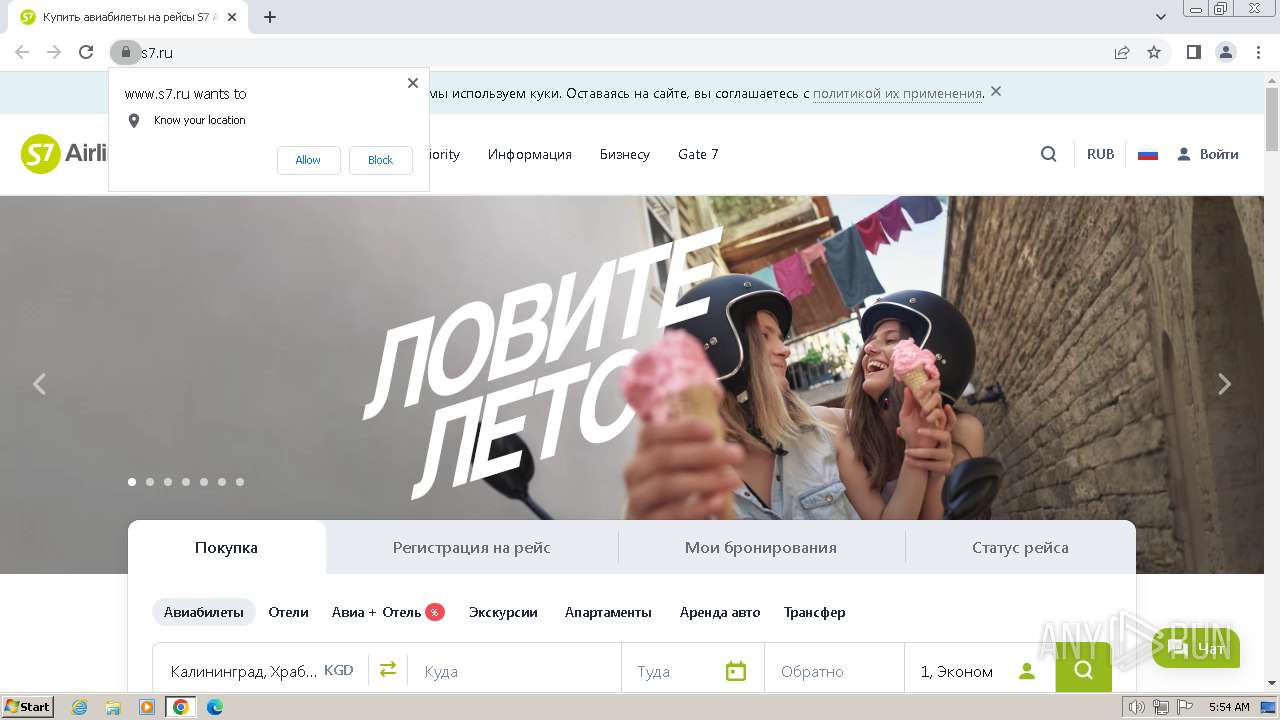Click the origin field Калининград KGD
This screenshot has width=1280, height=720.
261,670
